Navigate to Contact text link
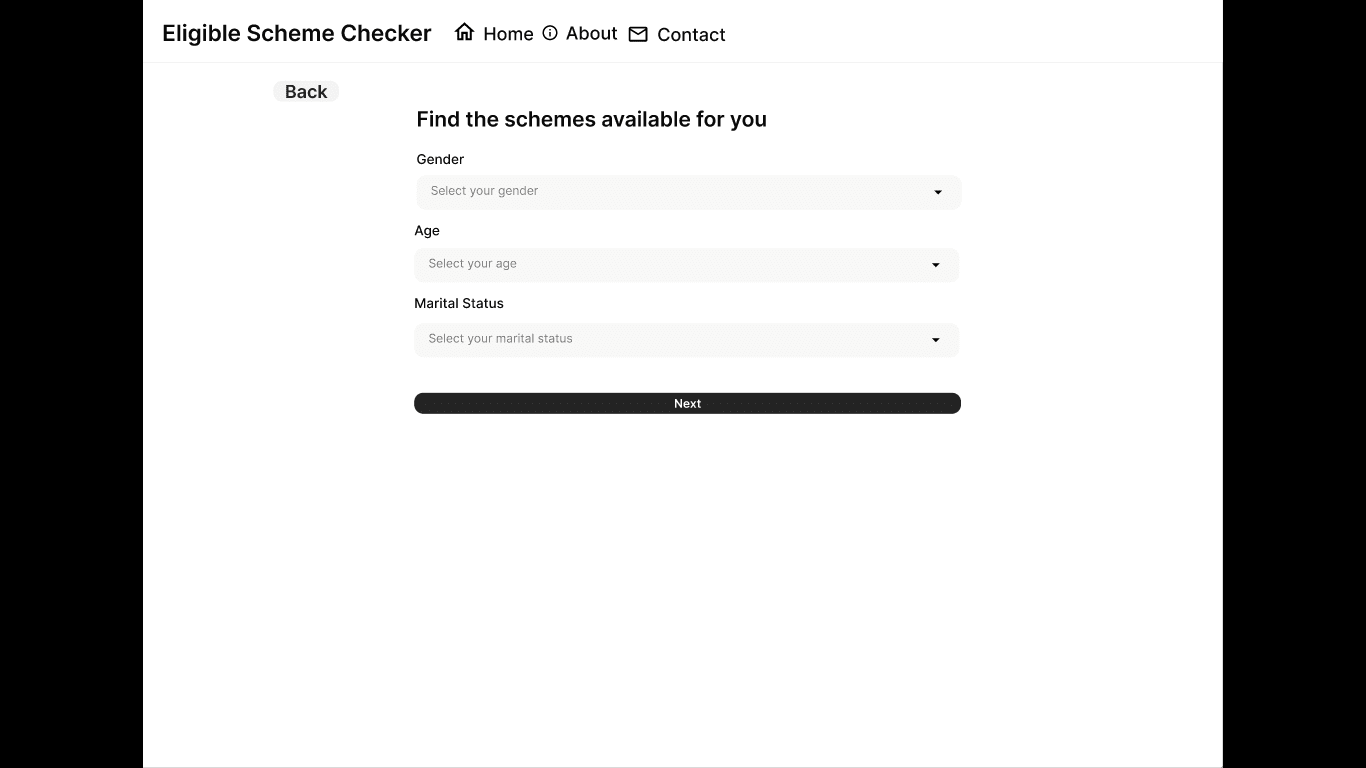Screen dimensions: 1366x768 691,35
